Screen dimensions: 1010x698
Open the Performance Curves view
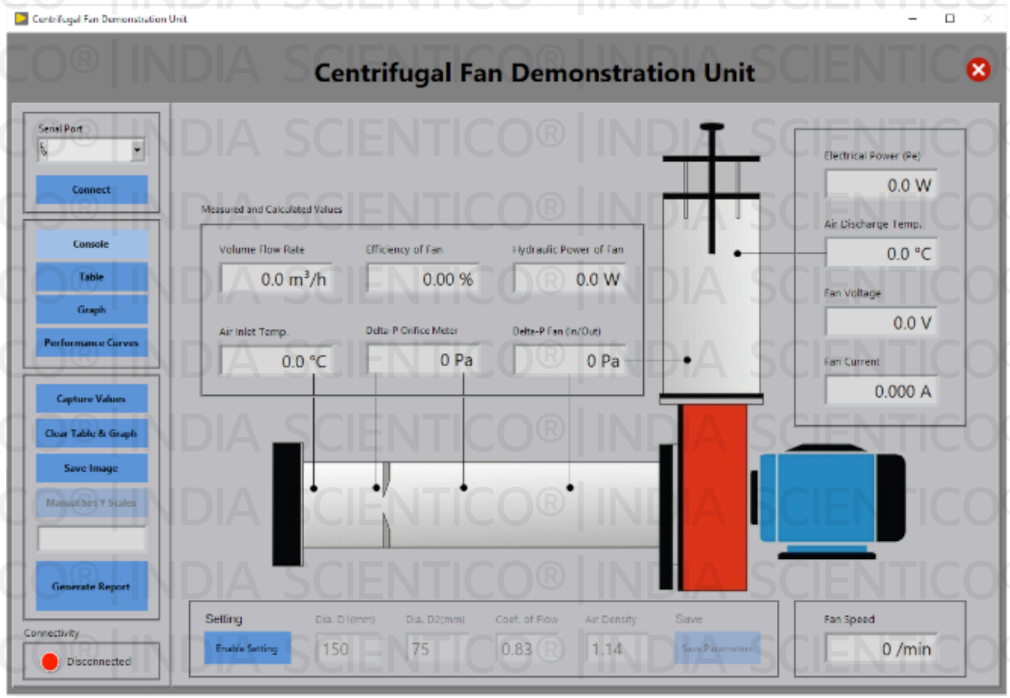click(x=92, y=342)
